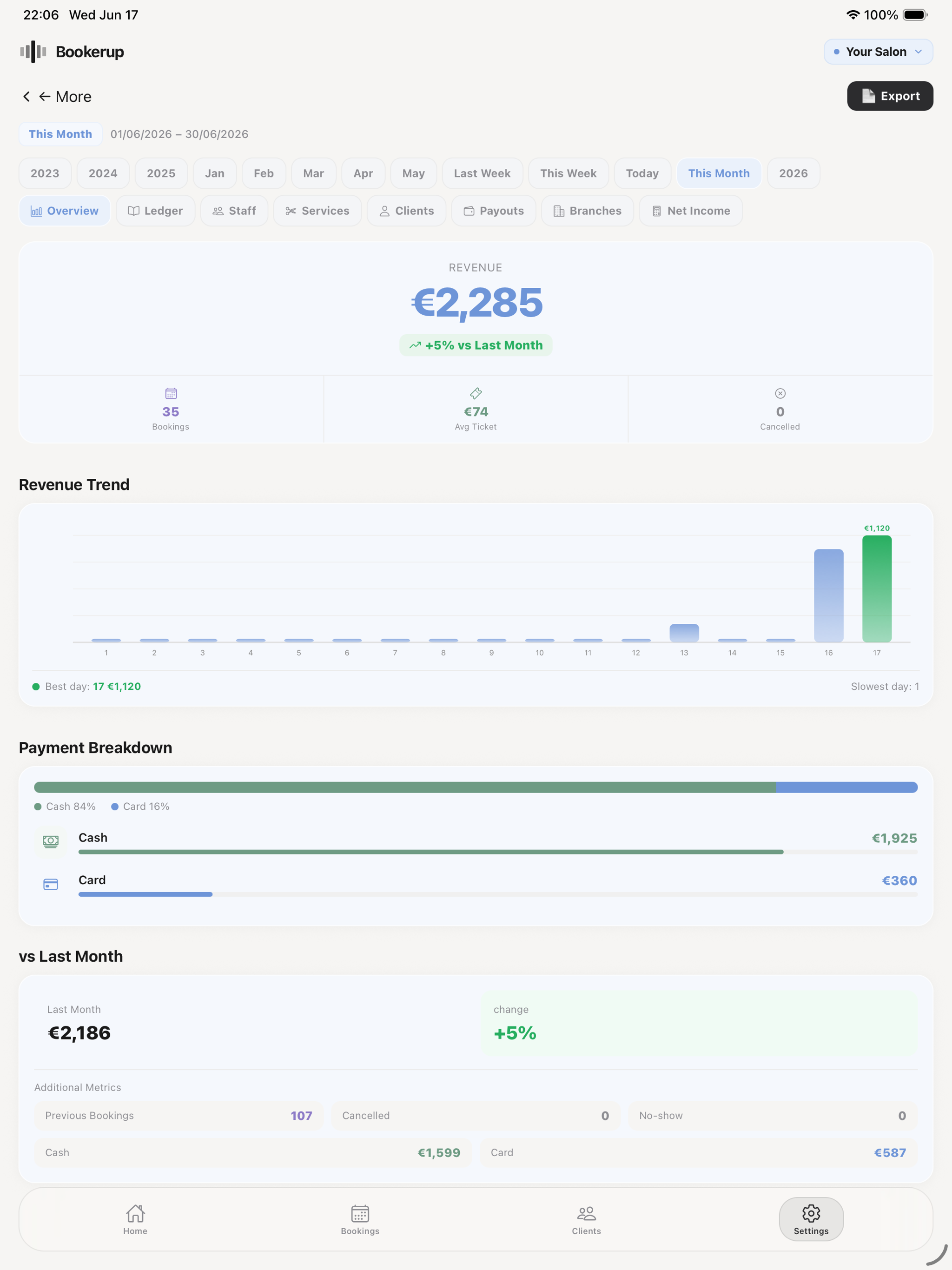Tap the +5% vs Last Month badge
Image resolution: width=952 pixels, height=1270 pixels.
[x=476, y=345]
